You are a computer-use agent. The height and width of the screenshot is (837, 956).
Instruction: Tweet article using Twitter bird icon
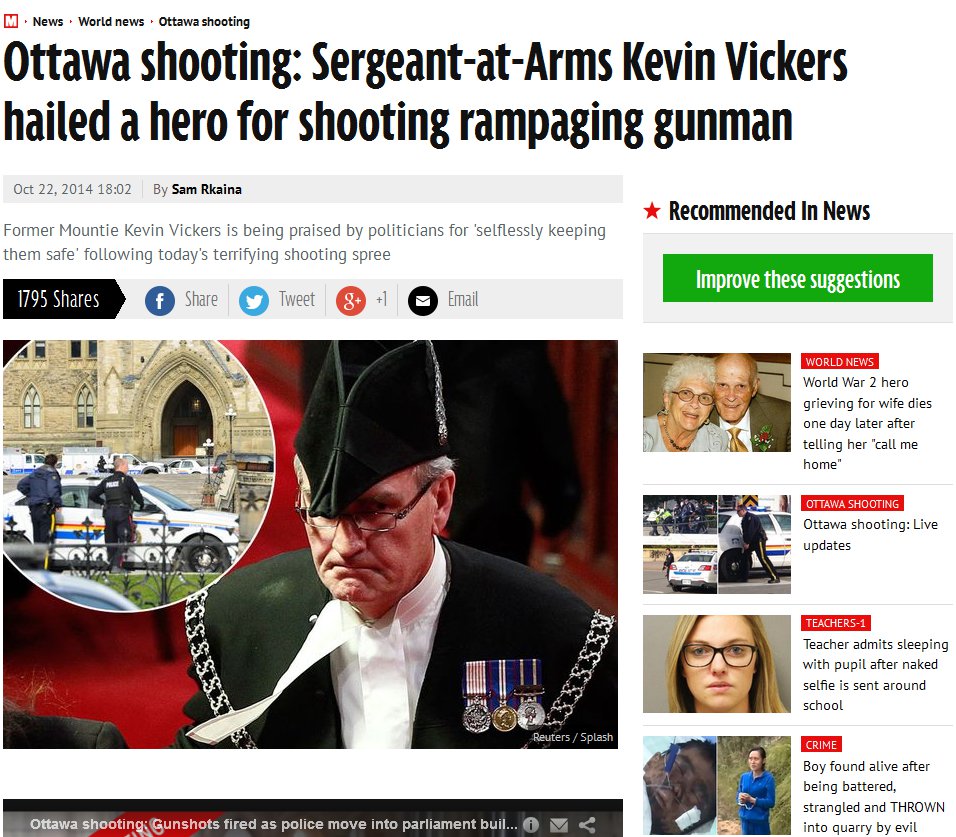(254, 300)
